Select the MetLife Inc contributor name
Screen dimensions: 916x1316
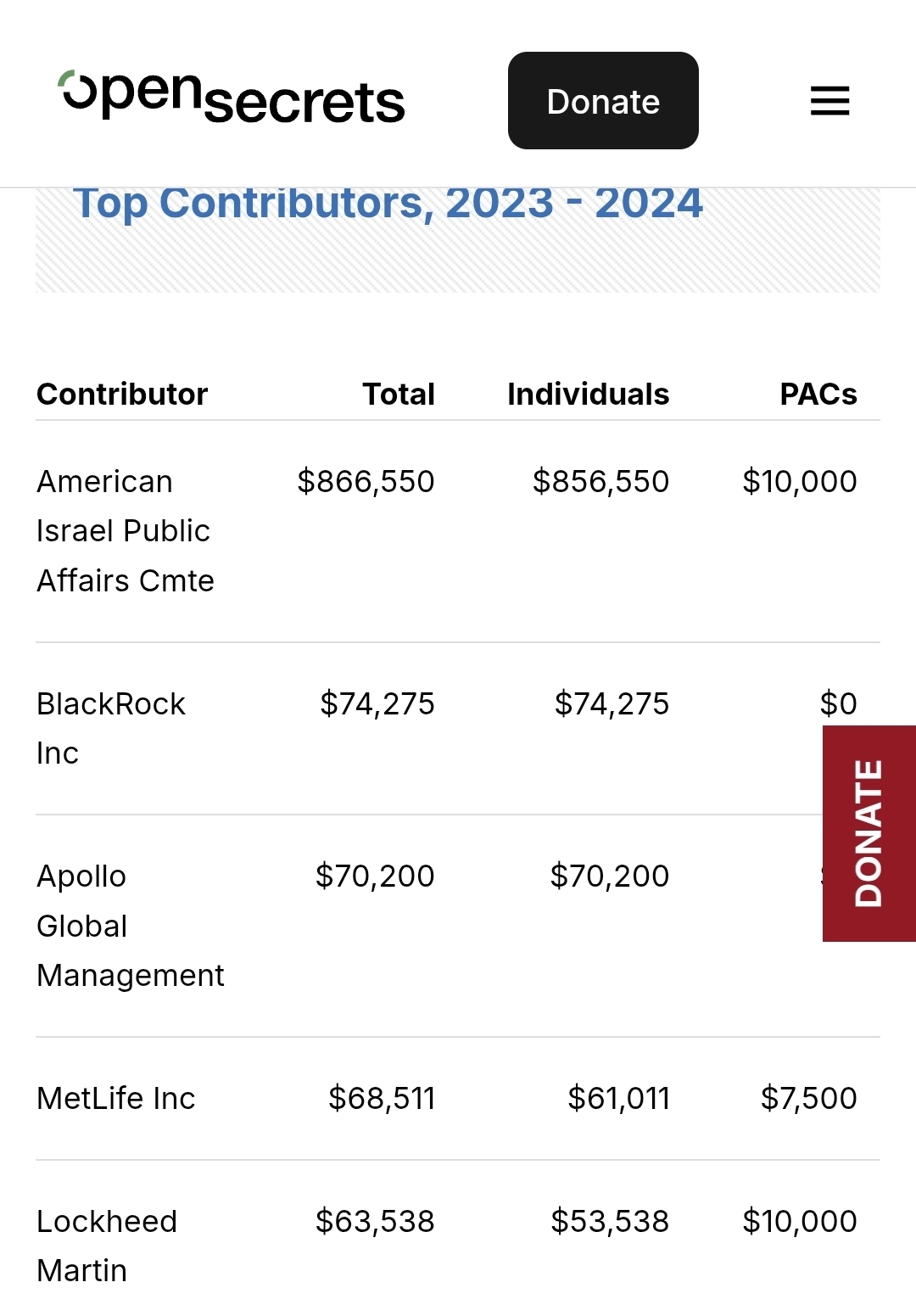pyautogui.click(x=116, y=1099)
